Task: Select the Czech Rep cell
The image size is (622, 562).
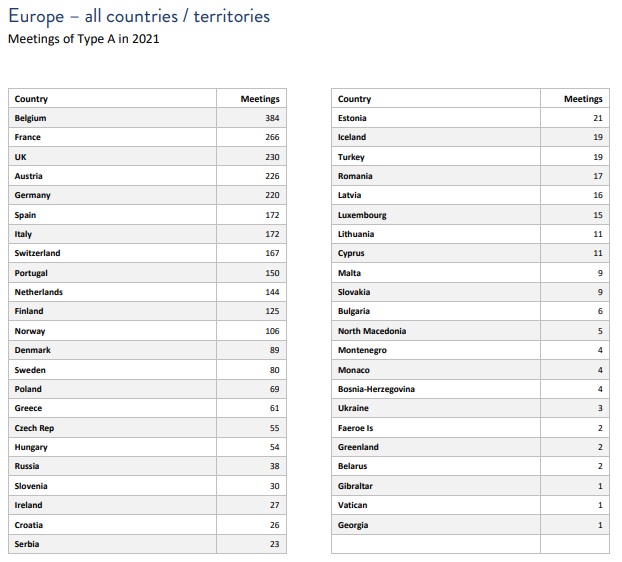Action: (35, 428)
